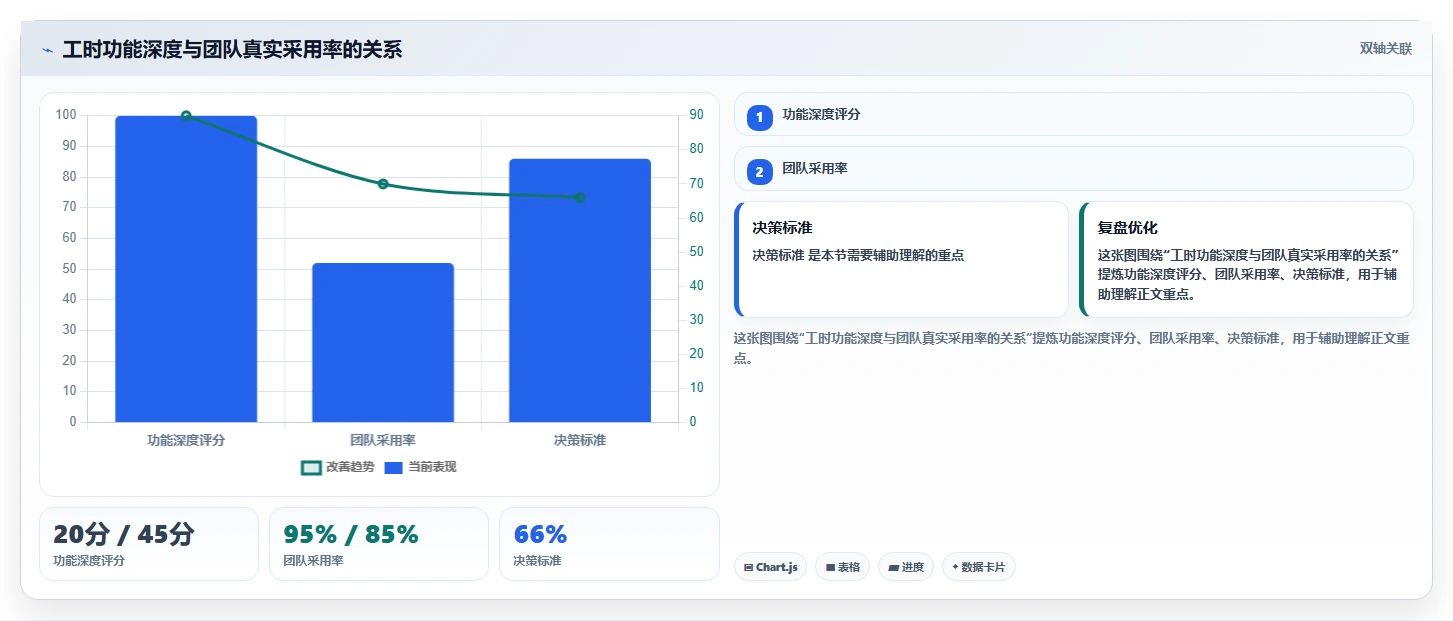Image resolution: width=1453 pixels, height=621 pixels.
Task: Click the 数据卡片 tag
Action: (x=979, y=567)
